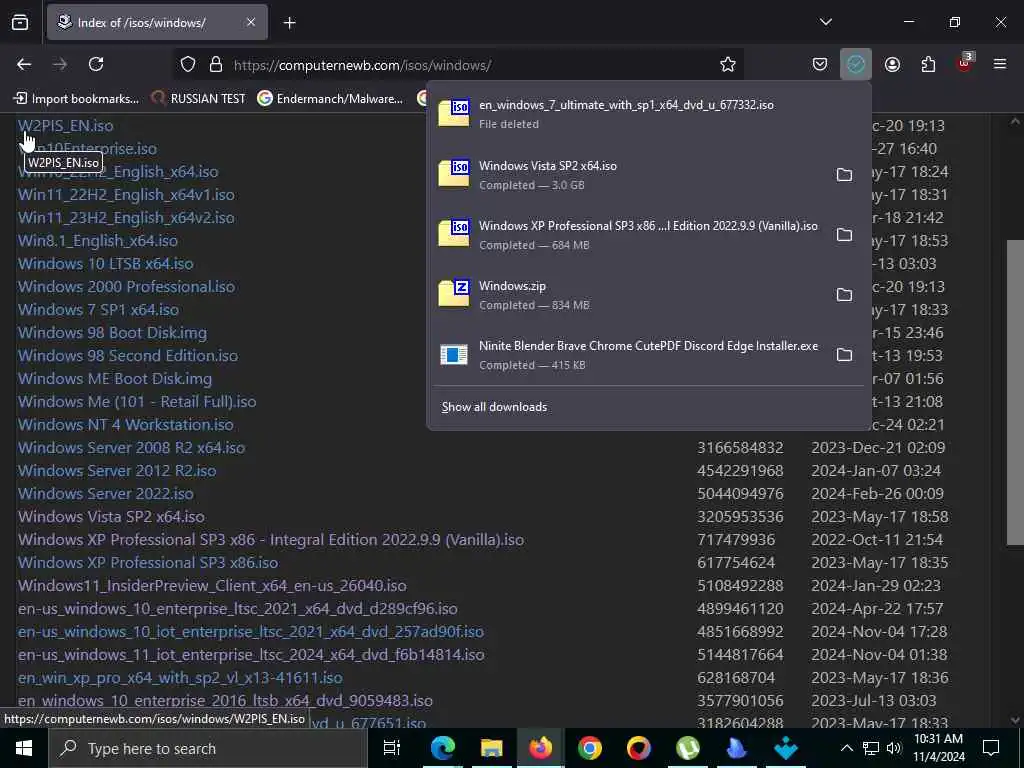Toggle the downloads panel toolbar button
Viewport: 1024px width, 768px height.
(856, 64)
